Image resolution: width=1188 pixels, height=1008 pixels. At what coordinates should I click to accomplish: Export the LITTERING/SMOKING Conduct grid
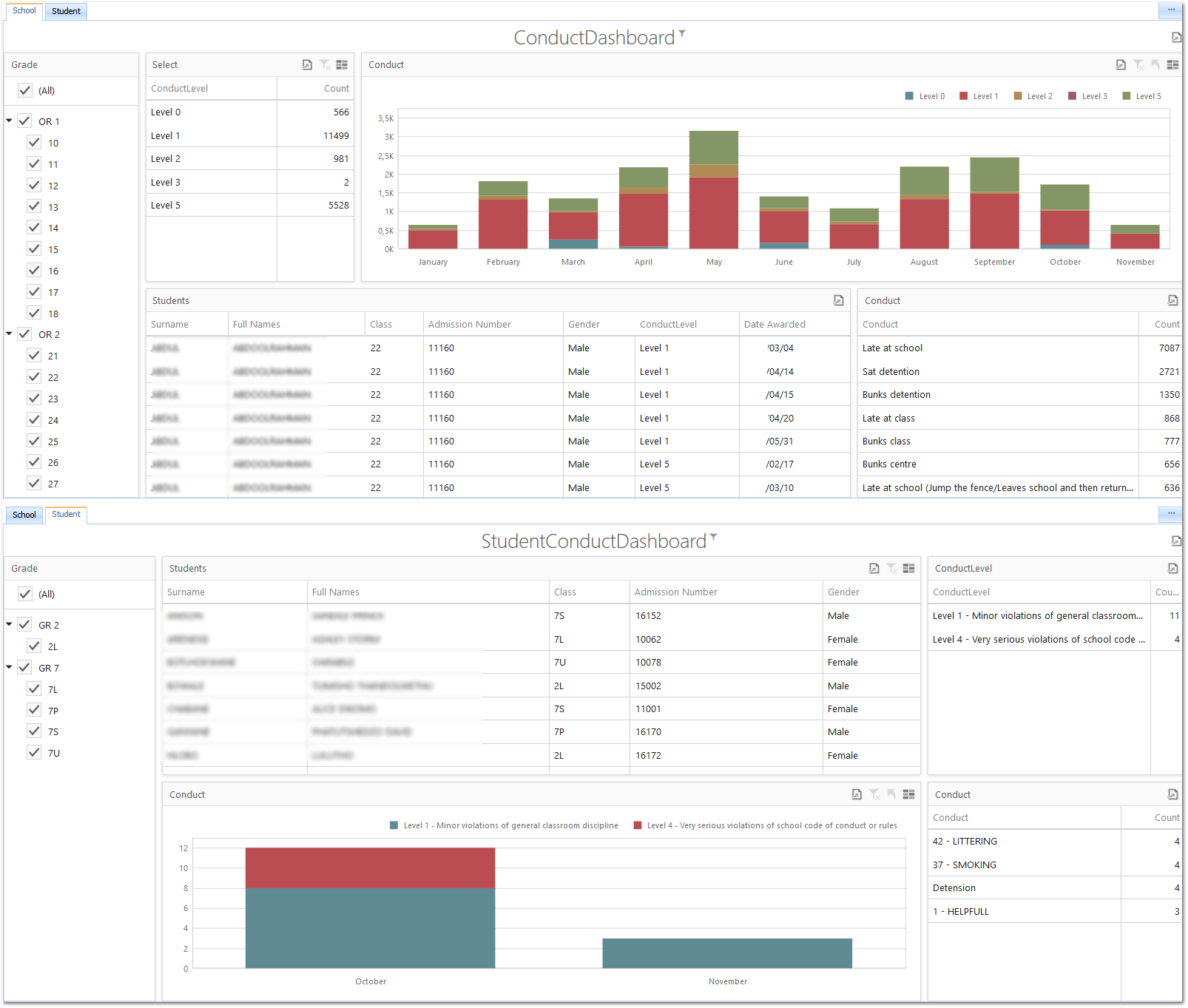pos(1172,794)
